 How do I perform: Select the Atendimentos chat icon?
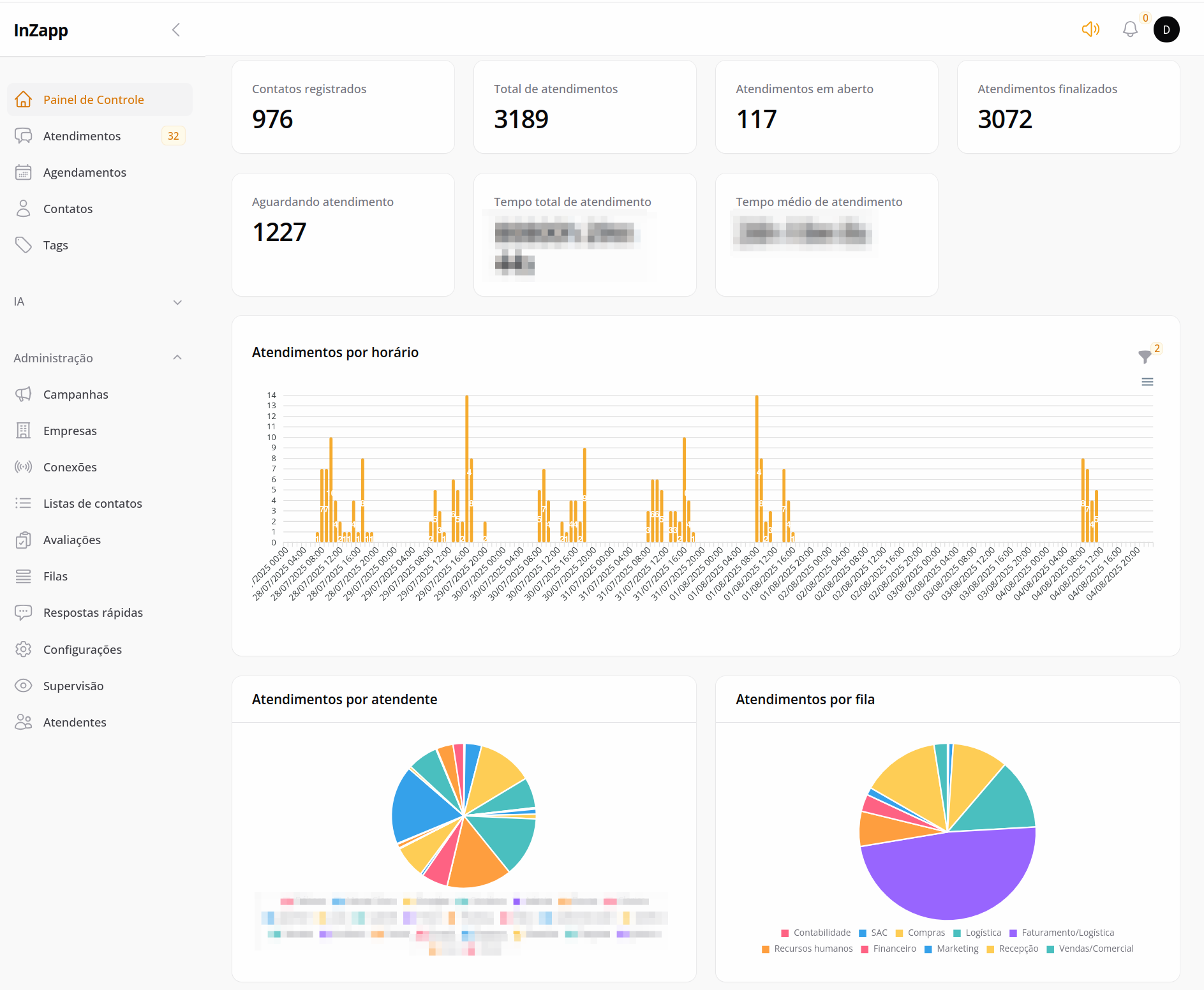click(24, 135)
